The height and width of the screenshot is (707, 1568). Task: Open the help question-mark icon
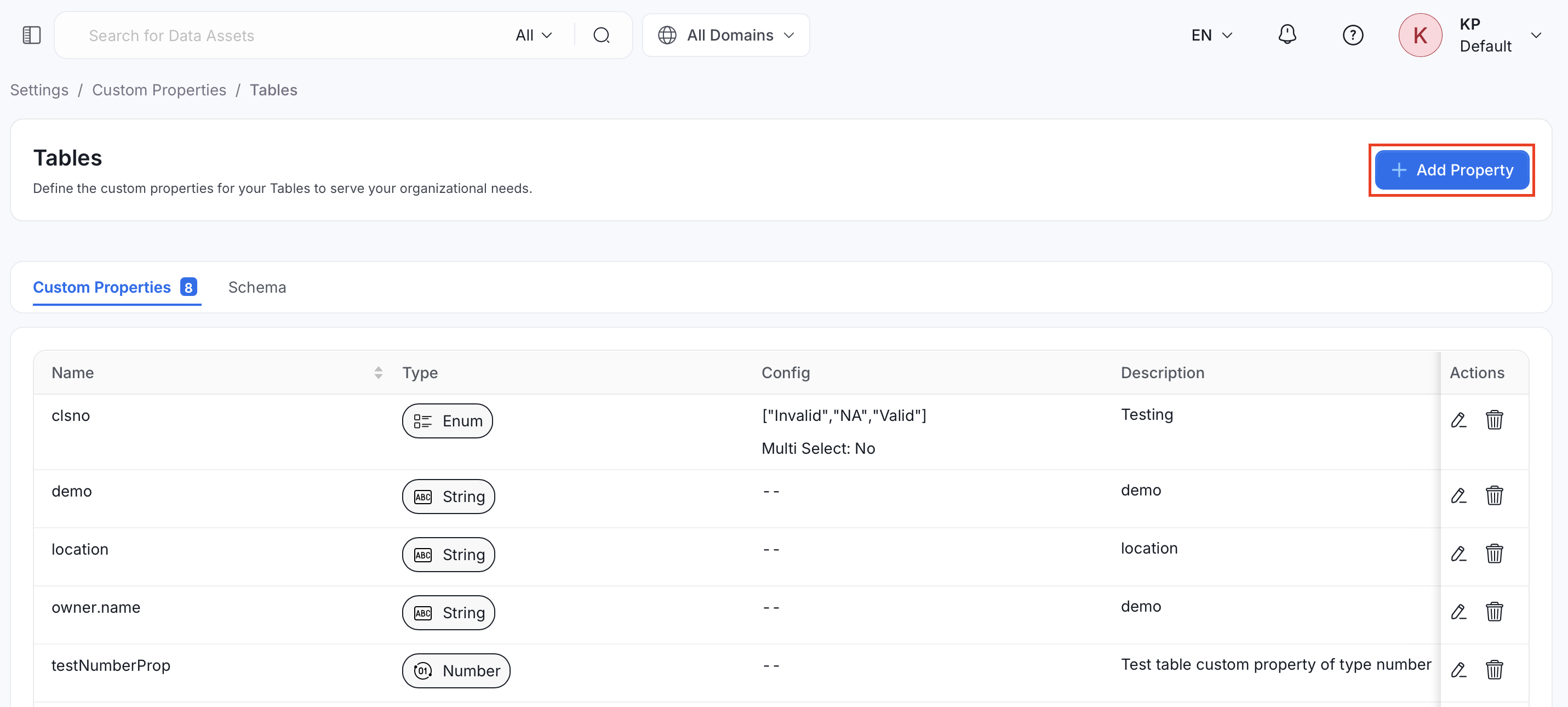coord(1353,35)
